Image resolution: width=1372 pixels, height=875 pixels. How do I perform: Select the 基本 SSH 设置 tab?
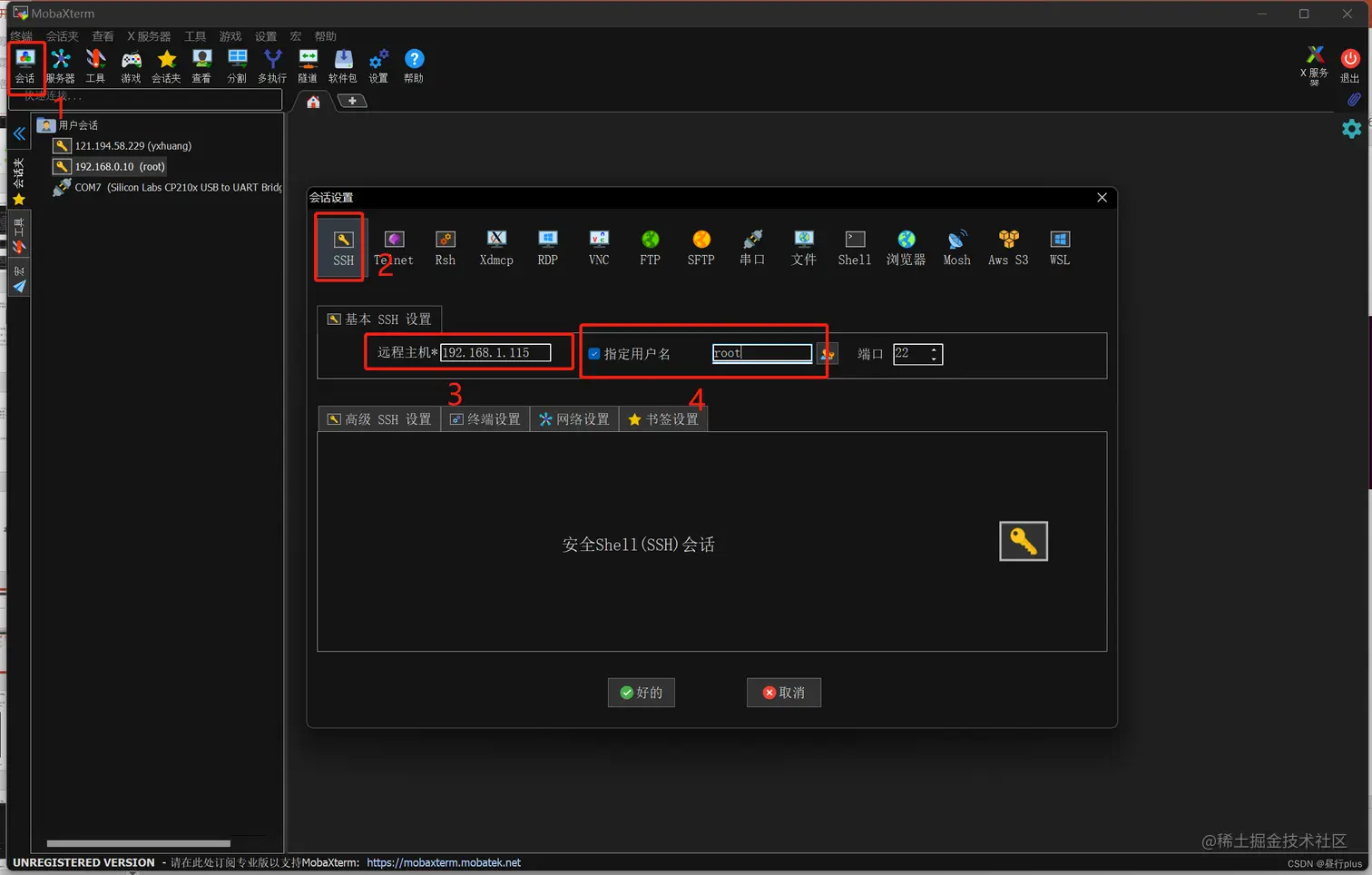click(x=379, y=320)
